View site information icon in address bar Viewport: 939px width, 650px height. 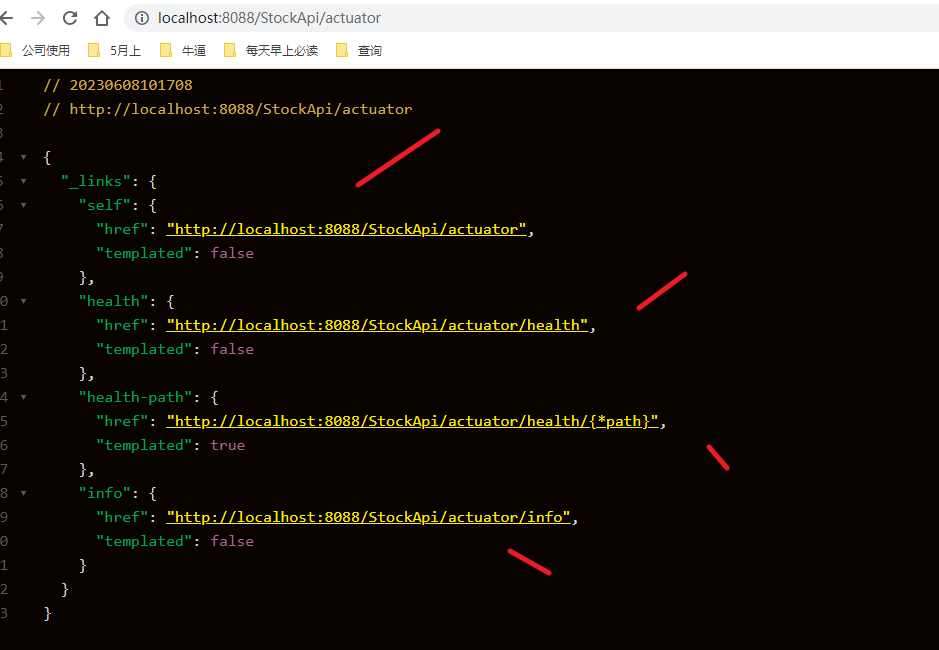[x=142, y=18]
